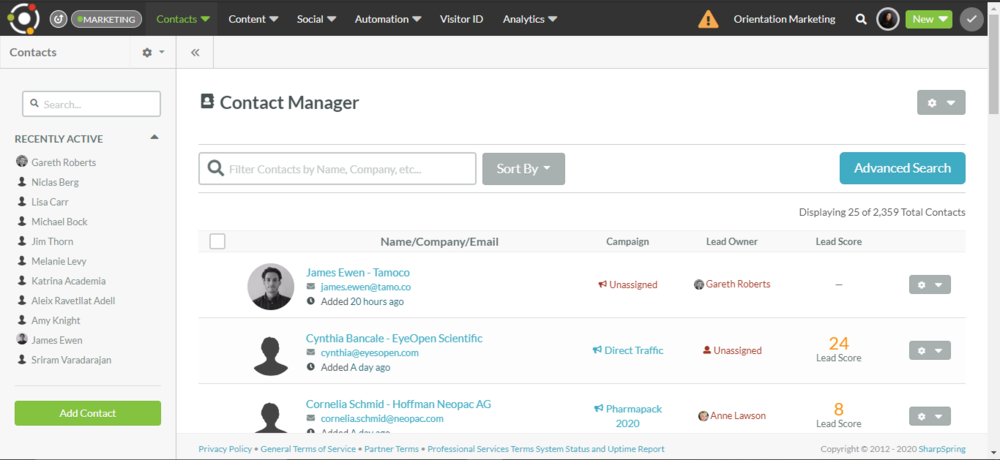
Task: Click Anne Lawson's small avatar icon
Action: (x=703, y=416)
